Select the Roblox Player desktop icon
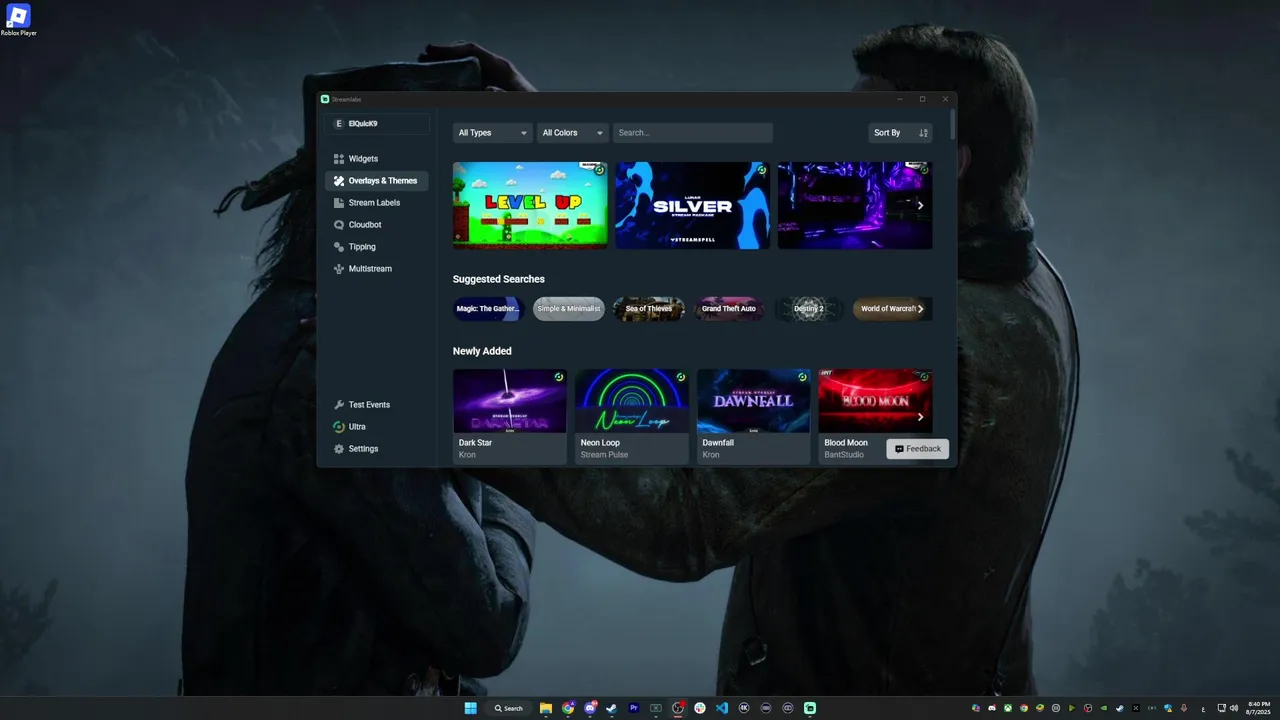 pyautogui.click(x=18, y=21)
